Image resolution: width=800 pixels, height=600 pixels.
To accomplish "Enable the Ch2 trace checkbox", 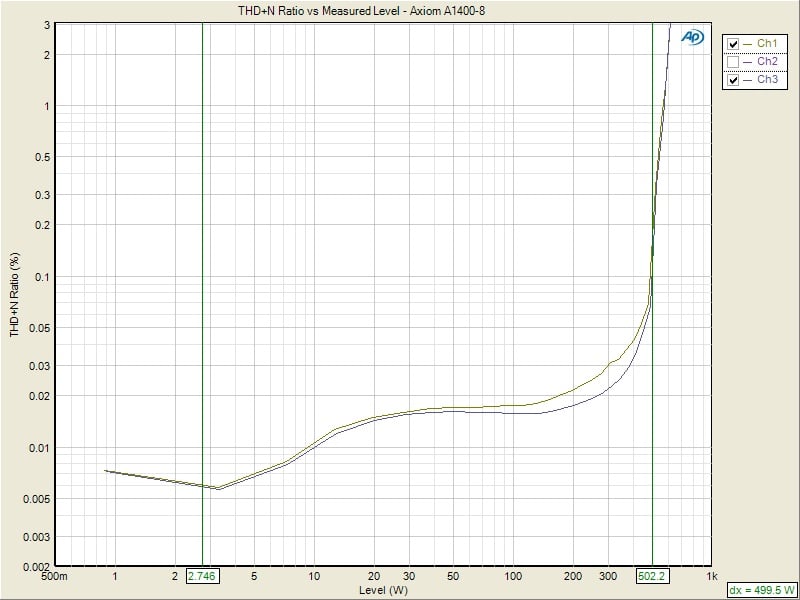I will pyautogui.click(x=733, y=62).
